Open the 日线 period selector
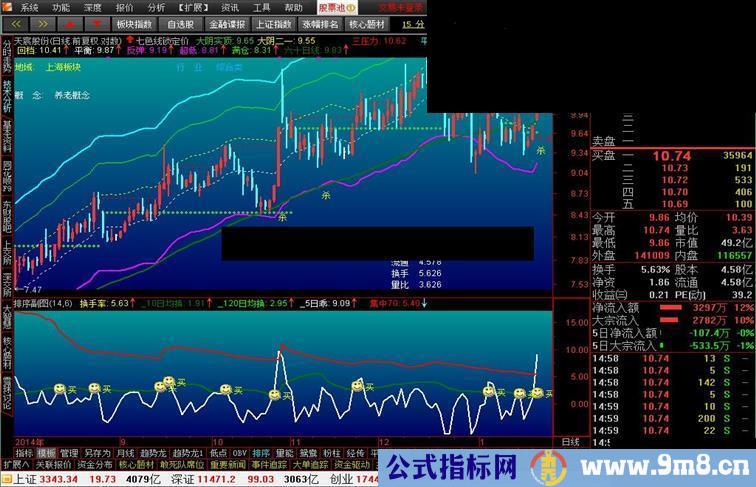Viewport: 756px width, 487px height. click(570, 441)
